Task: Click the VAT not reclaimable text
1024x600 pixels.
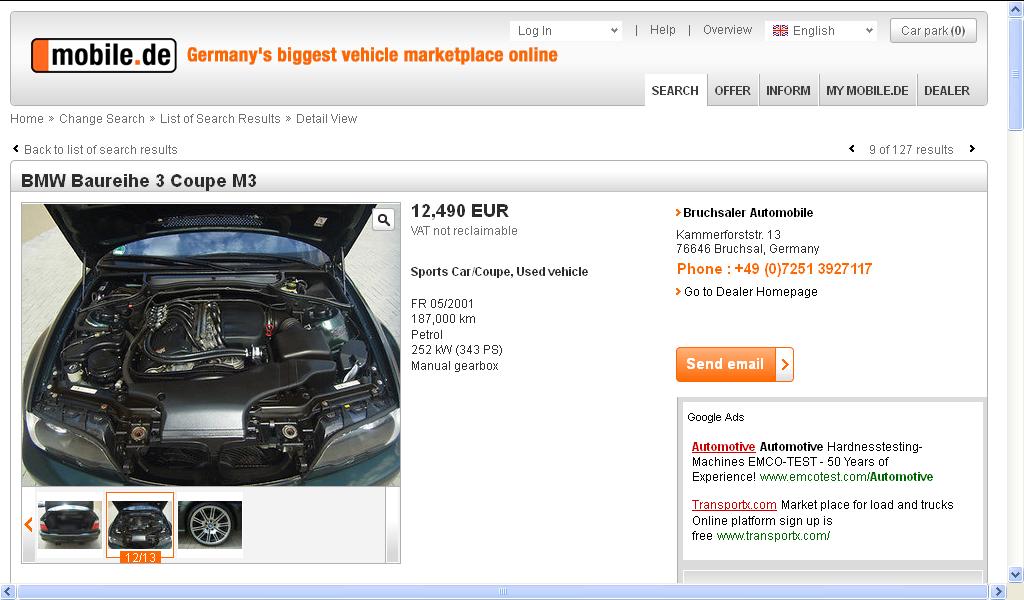Action: coord(464,231)
